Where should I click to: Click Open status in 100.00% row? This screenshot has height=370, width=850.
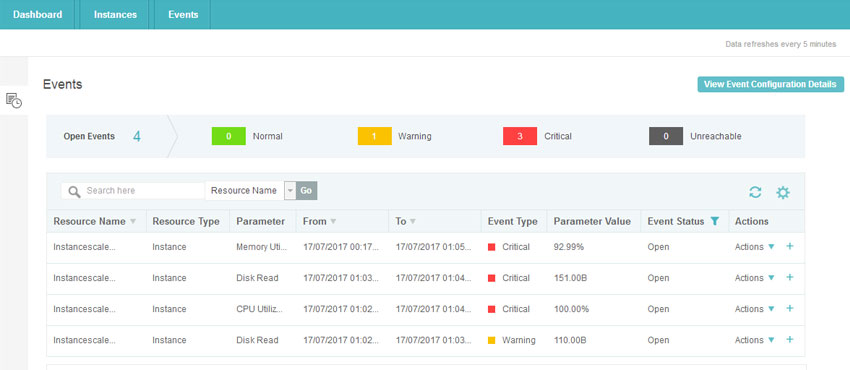point(658,309)
